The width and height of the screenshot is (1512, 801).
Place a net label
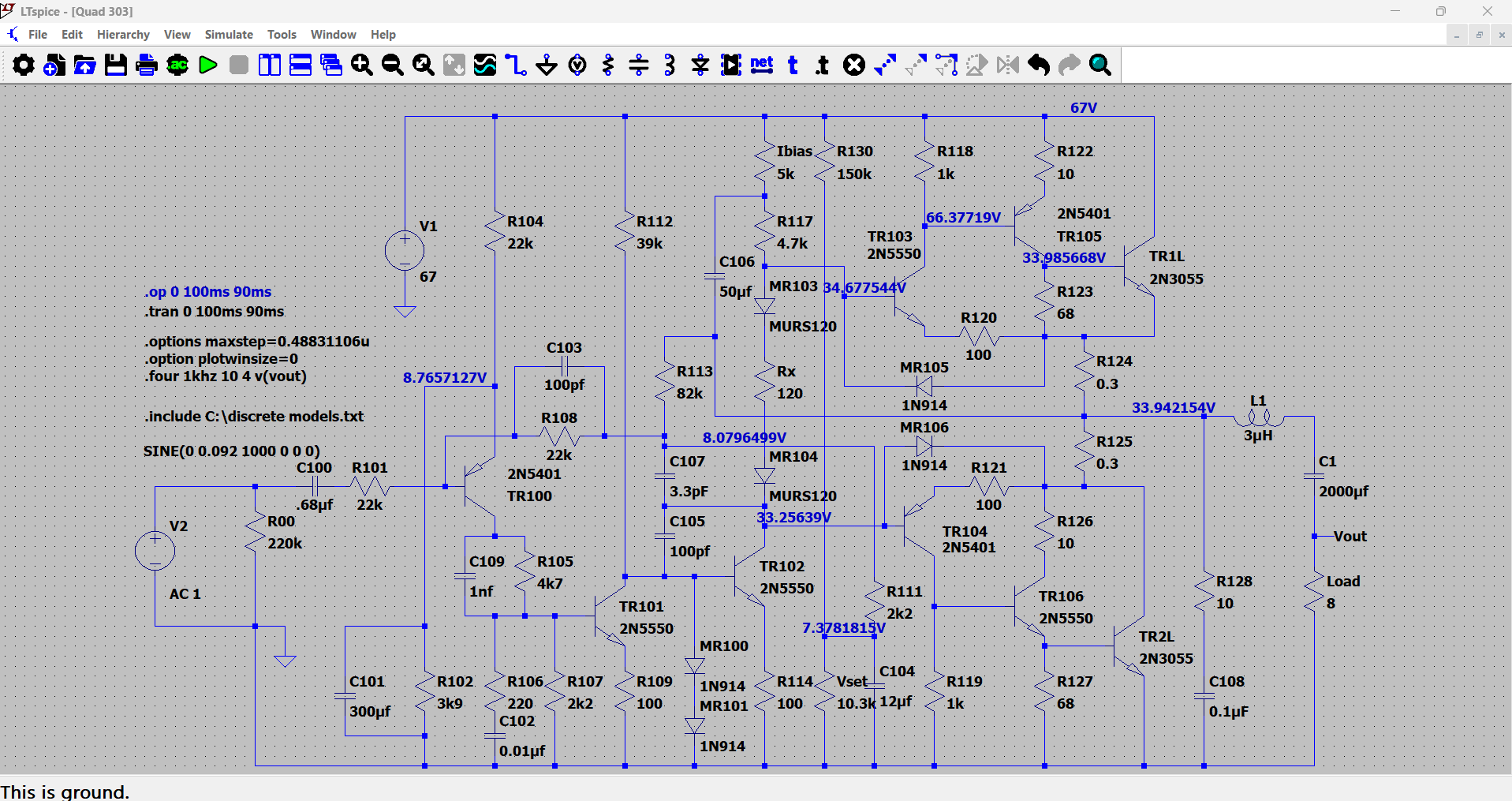point(762,65)
